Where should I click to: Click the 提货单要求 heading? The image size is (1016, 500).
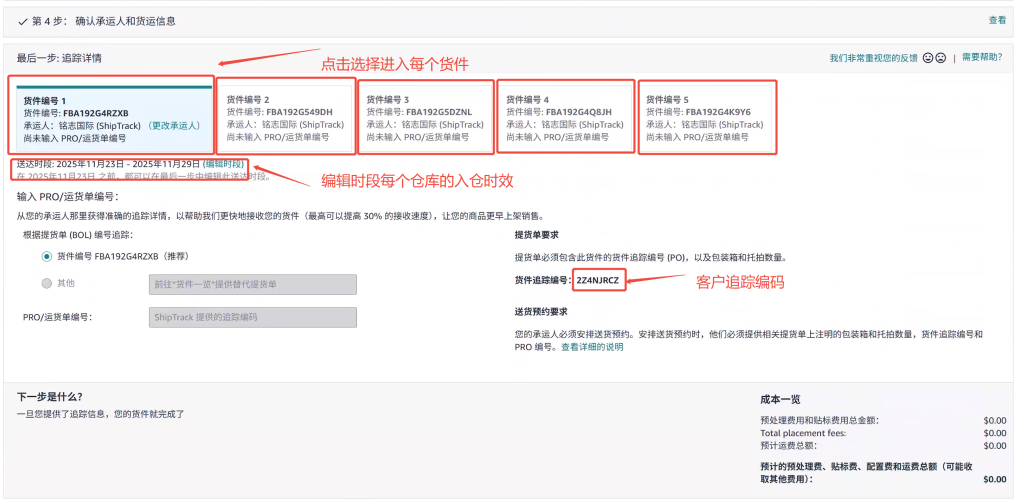537,234
